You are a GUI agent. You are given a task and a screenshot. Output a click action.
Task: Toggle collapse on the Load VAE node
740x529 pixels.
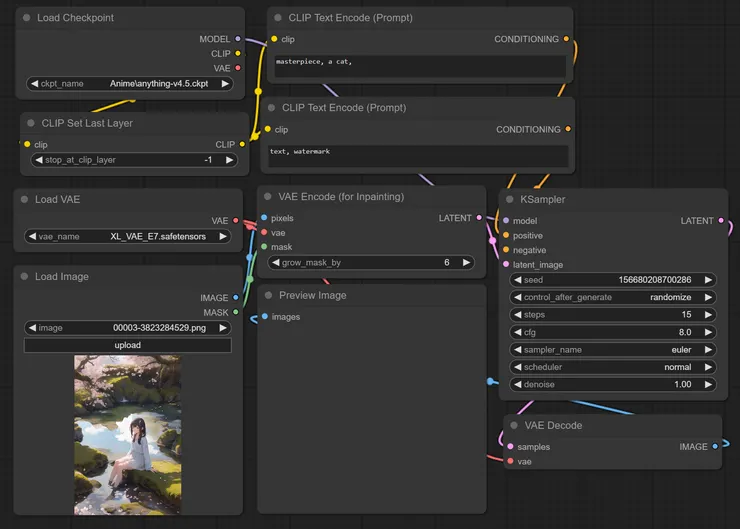pyautogui.click(x=23, y=199)
